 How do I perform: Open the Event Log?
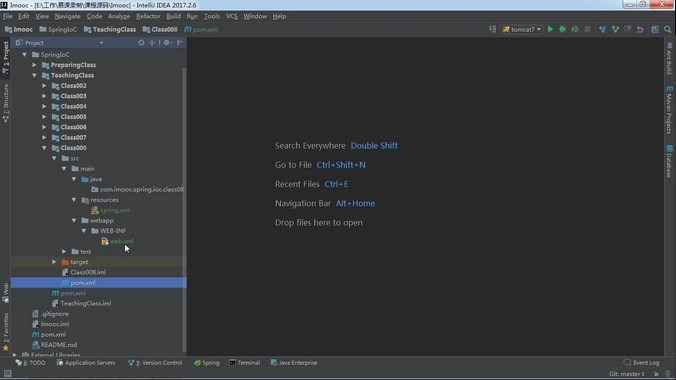(x=641, y=363)
